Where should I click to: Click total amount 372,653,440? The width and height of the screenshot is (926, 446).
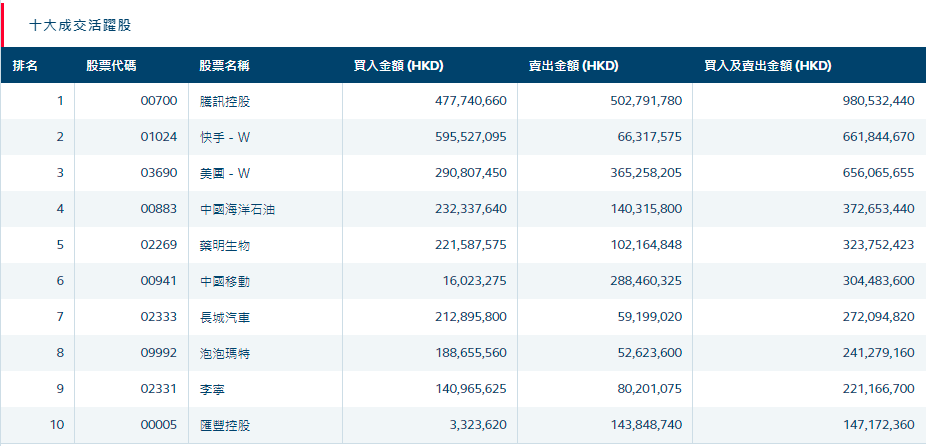[879, 209]
